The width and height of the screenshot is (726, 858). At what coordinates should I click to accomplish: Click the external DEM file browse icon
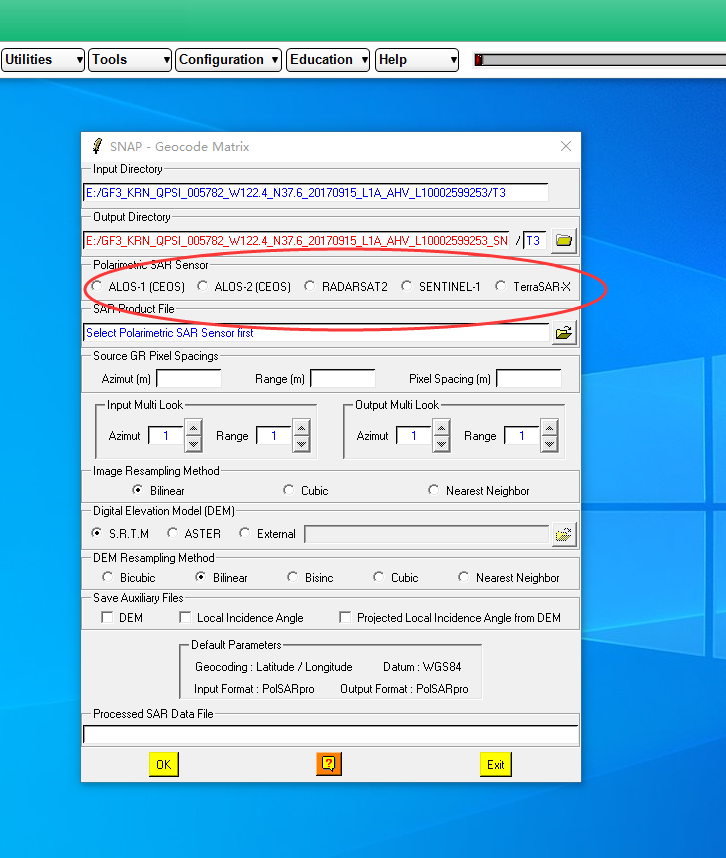click(x=564, y=534)
